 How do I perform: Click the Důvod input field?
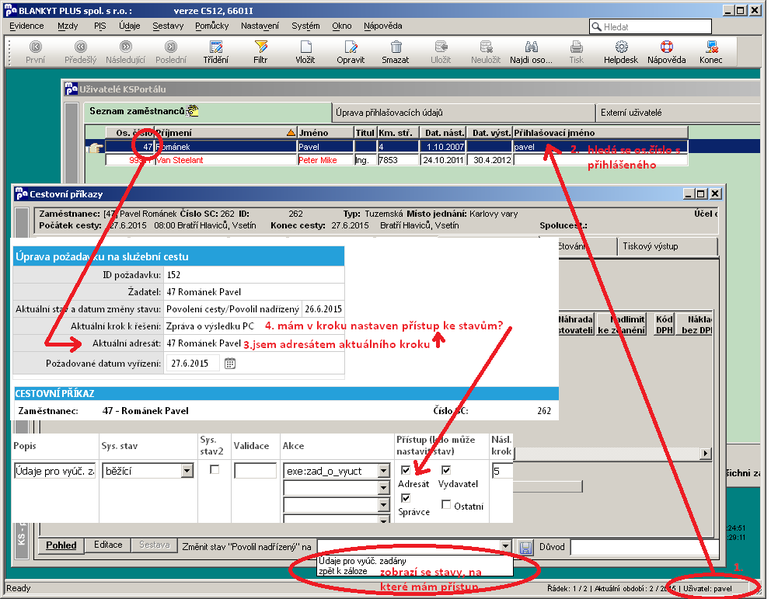644,547
